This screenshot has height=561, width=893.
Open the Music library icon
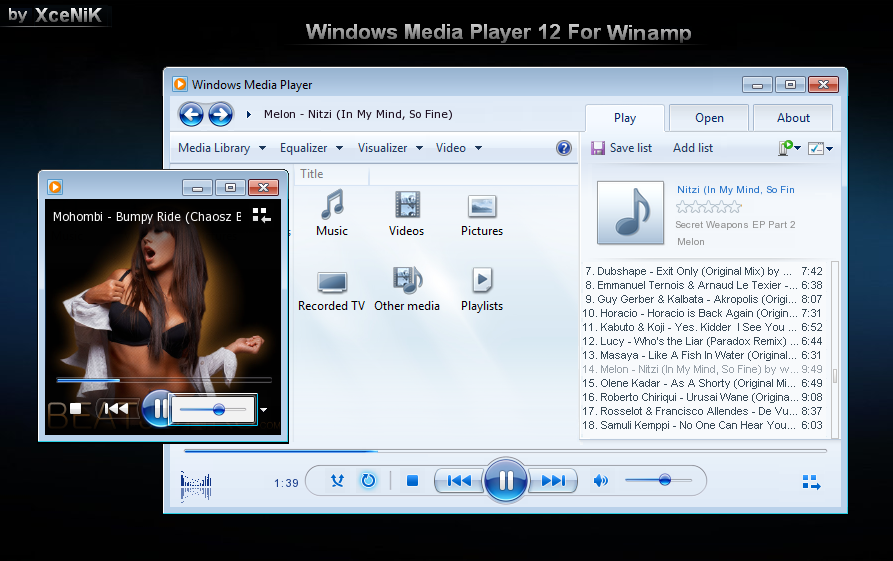(x=332, y=213)
